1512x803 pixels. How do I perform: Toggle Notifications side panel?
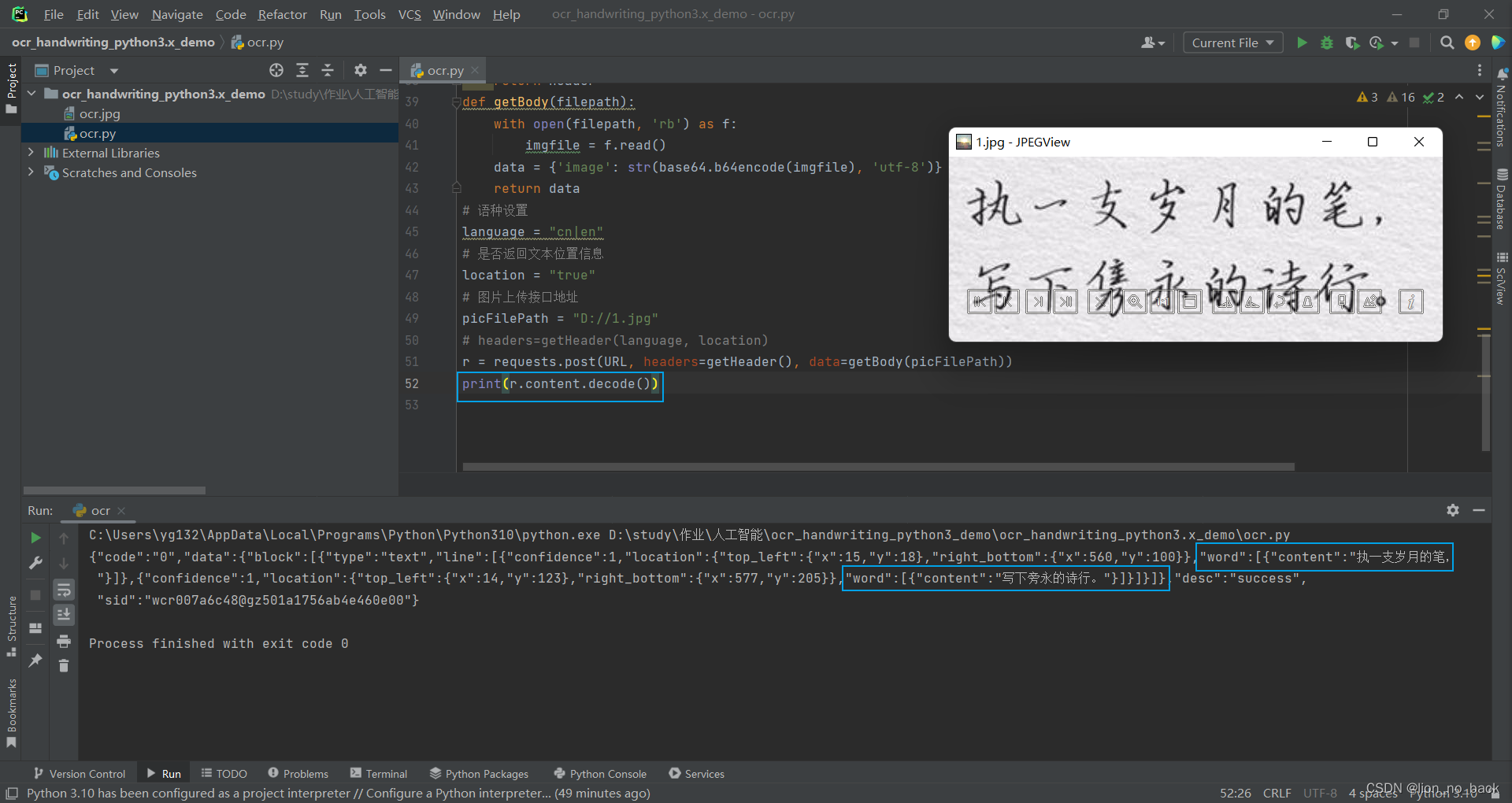coord(1501,108)
